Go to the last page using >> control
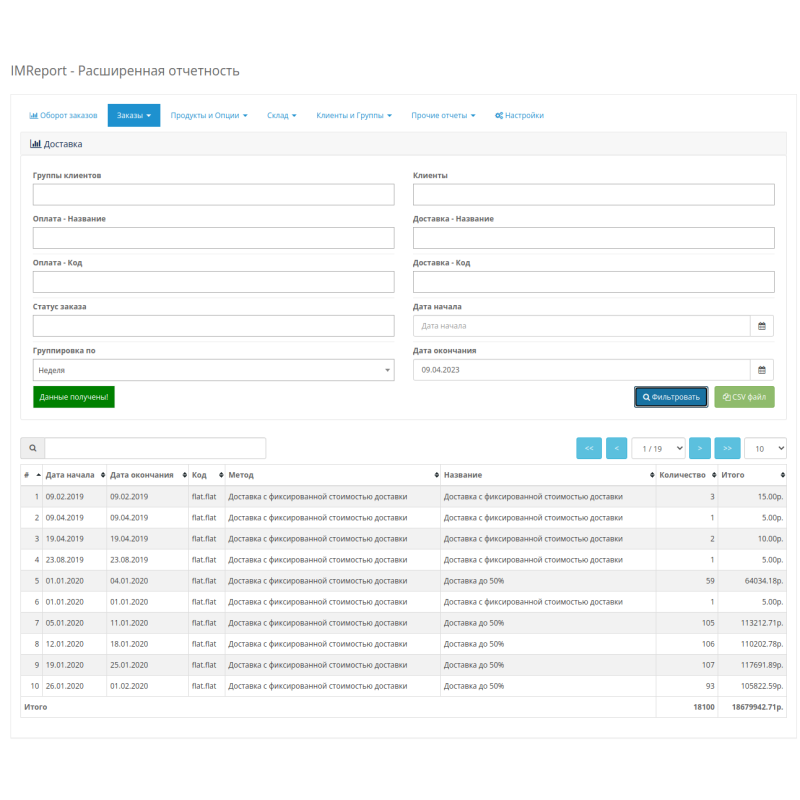Viewport: 800px width, 800px height. coord(728,448)
